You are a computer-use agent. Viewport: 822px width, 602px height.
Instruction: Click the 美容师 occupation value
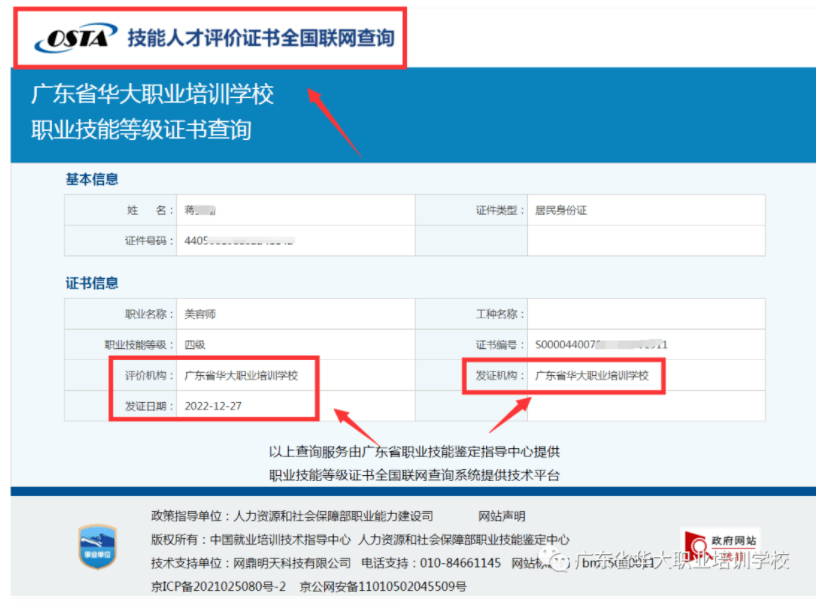(200, 314)
